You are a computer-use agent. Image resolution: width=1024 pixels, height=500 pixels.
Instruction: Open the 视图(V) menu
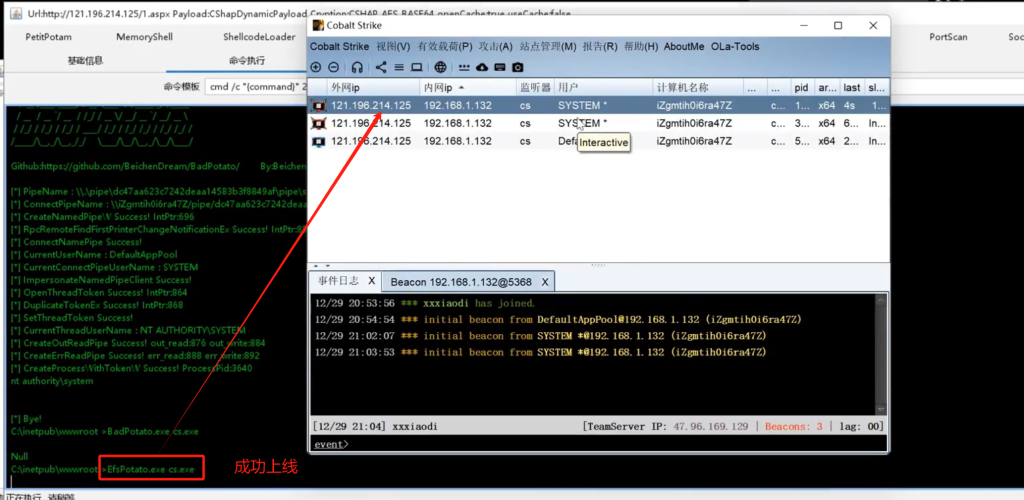(393, 46)
